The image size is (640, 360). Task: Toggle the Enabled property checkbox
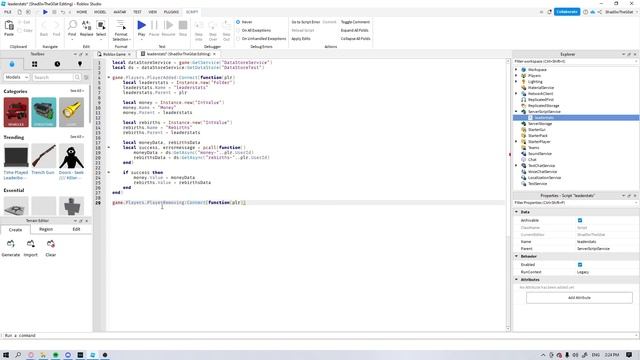(x=580, y=265)
